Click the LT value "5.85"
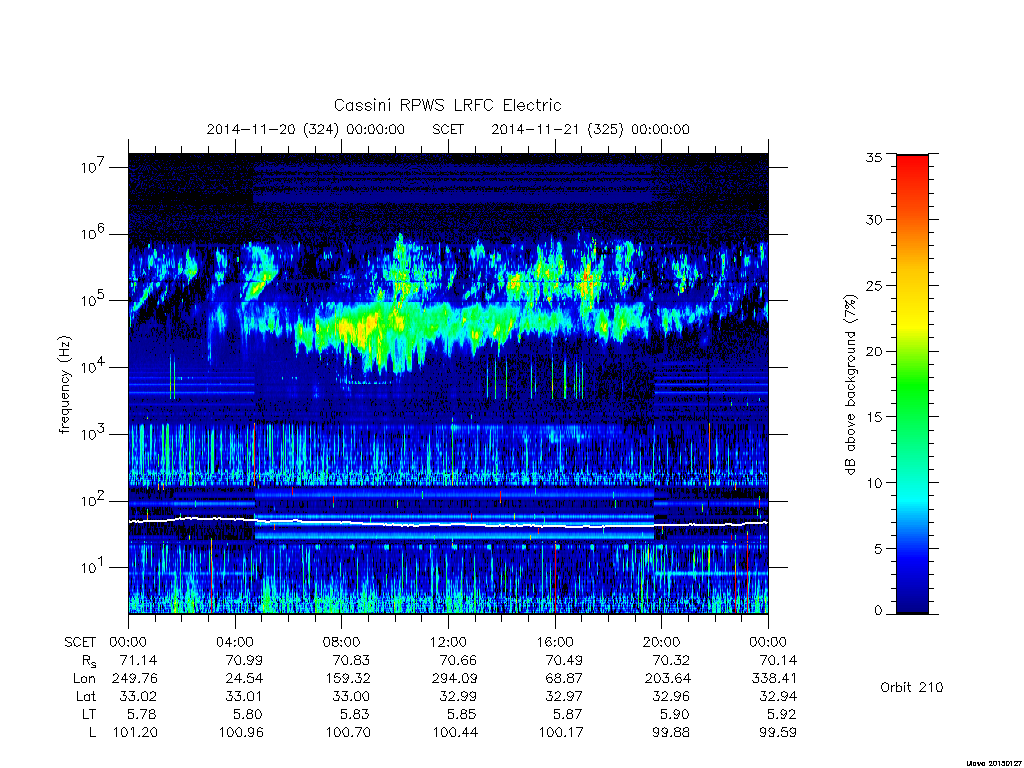Screen dimensions: 1024x768 (x=462, y=714)
